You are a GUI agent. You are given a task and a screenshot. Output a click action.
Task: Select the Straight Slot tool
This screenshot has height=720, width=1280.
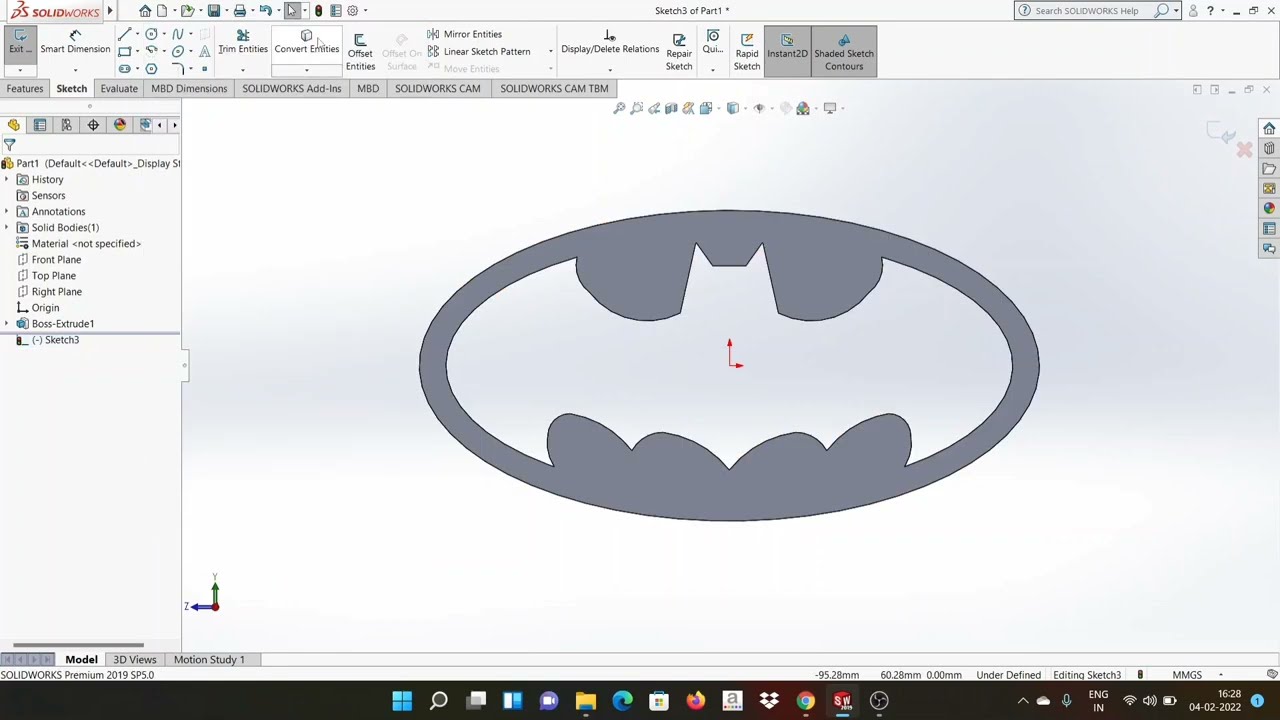point(124,69)
